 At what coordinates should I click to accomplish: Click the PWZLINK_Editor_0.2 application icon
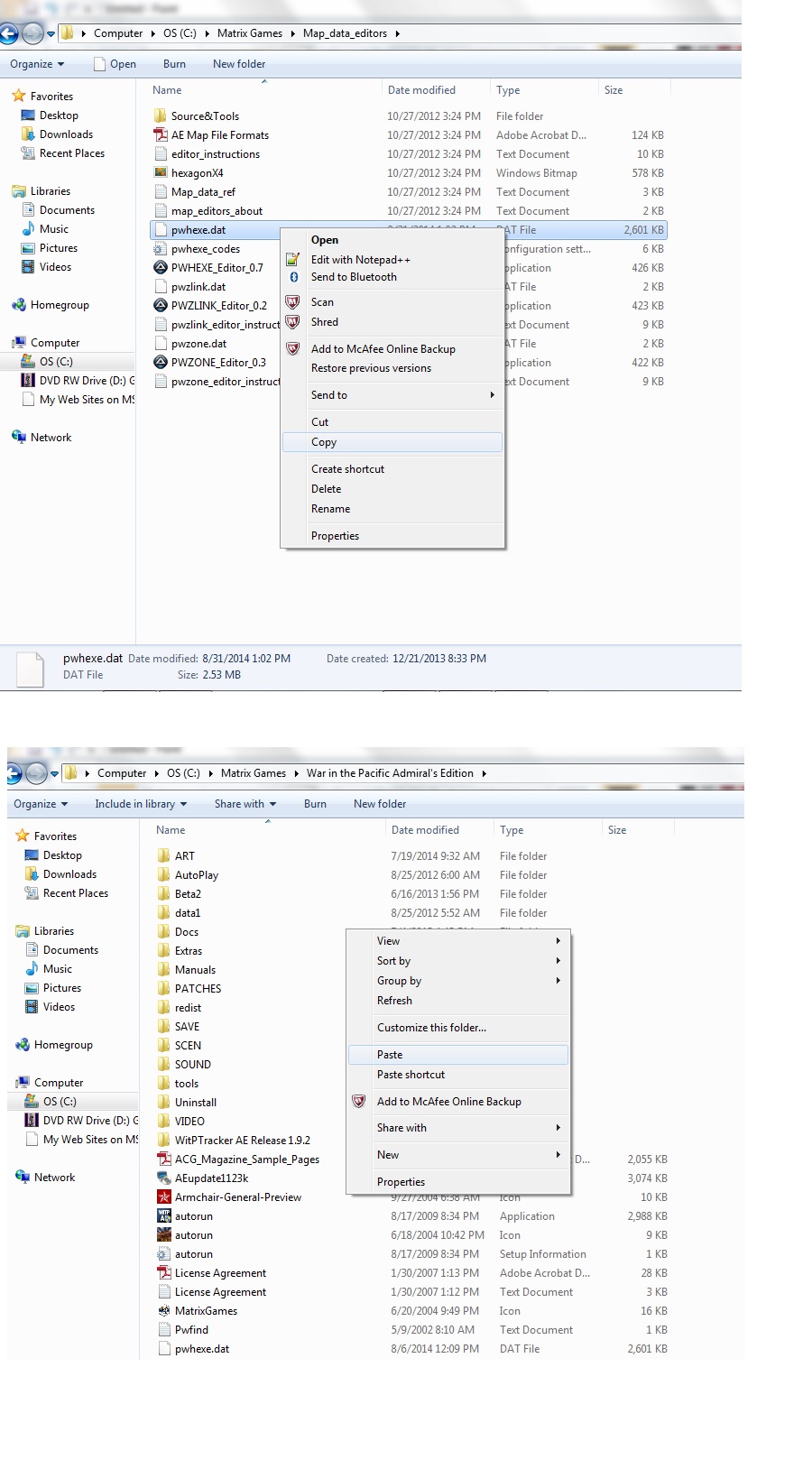pyautogui.click(x=161, y=306)
